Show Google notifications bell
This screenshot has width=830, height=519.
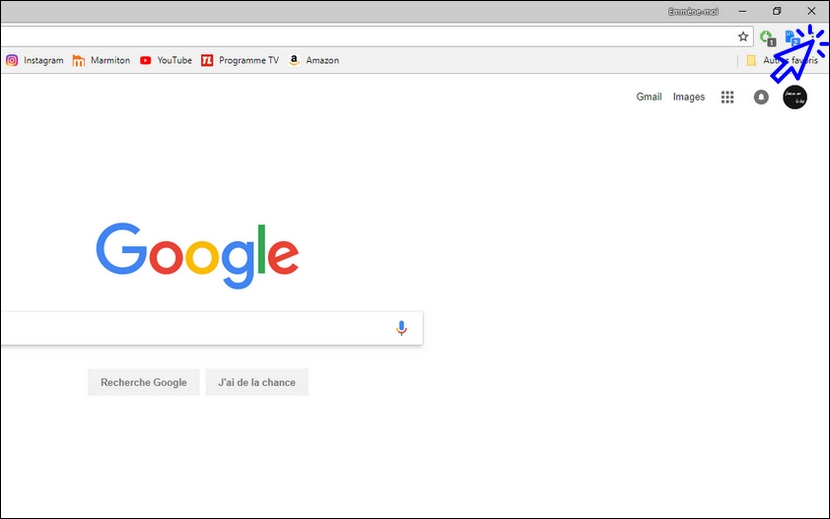tap(761, 97)
